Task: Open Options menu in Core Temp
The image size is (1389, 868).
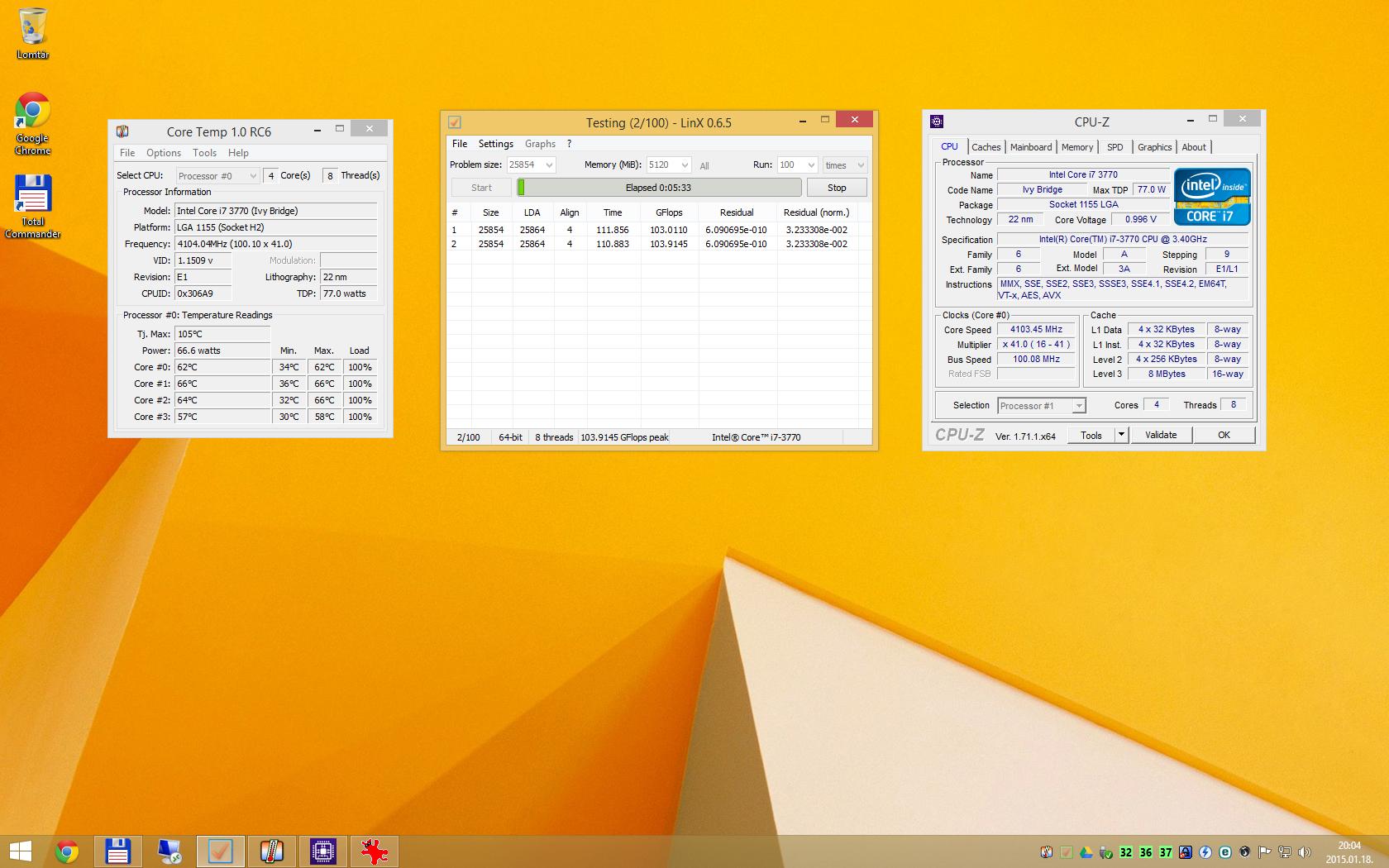Action: click(x=164, y=153)
